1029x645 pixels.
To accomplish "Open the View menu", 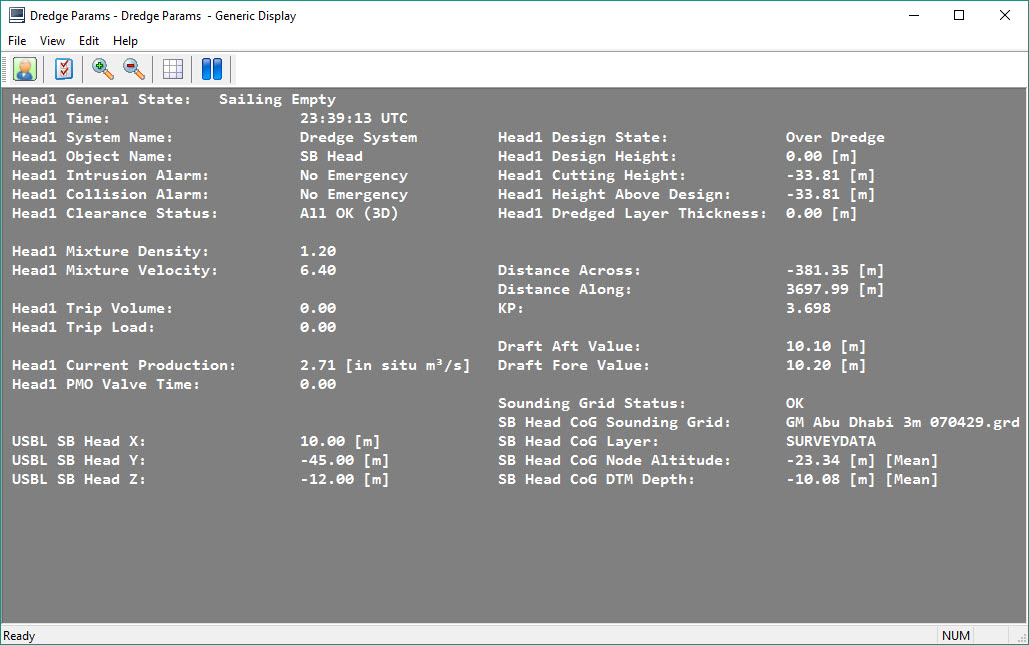I will coord(52,41).
